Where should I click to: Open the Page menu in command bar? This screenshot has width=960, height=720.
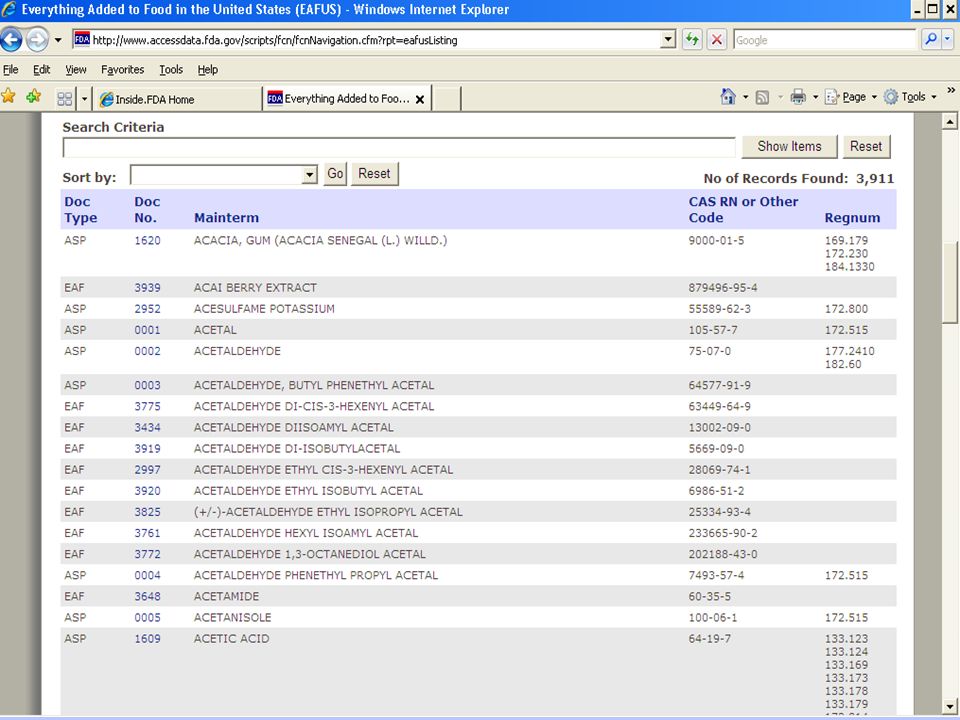851,97
